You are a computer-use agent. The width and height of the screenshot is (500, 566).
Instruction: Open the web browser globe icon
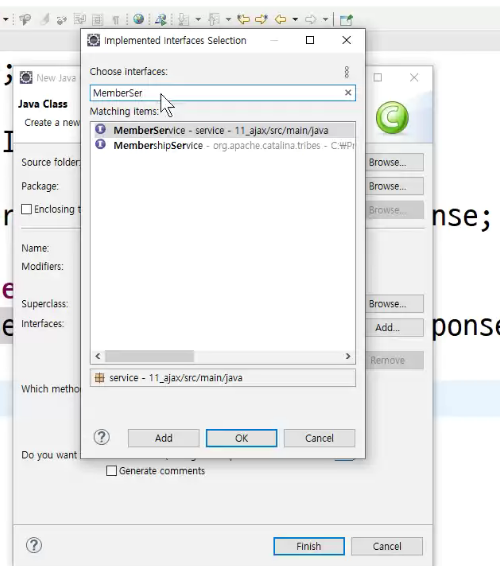(x=138, y=19)
